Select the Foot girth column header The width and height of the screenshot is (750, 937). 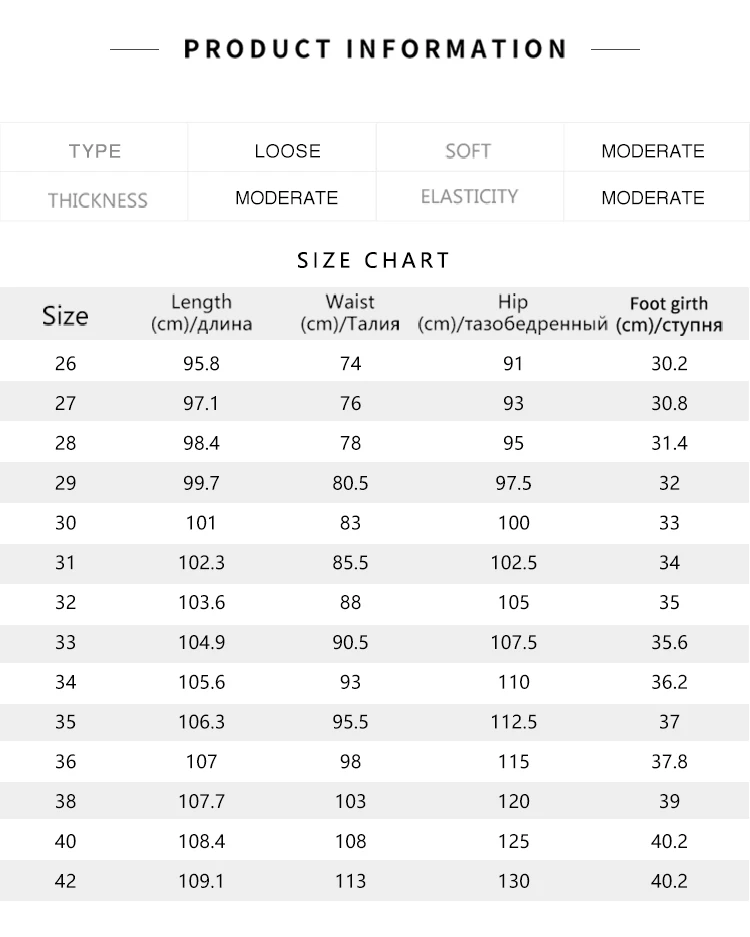coord(669,314)
